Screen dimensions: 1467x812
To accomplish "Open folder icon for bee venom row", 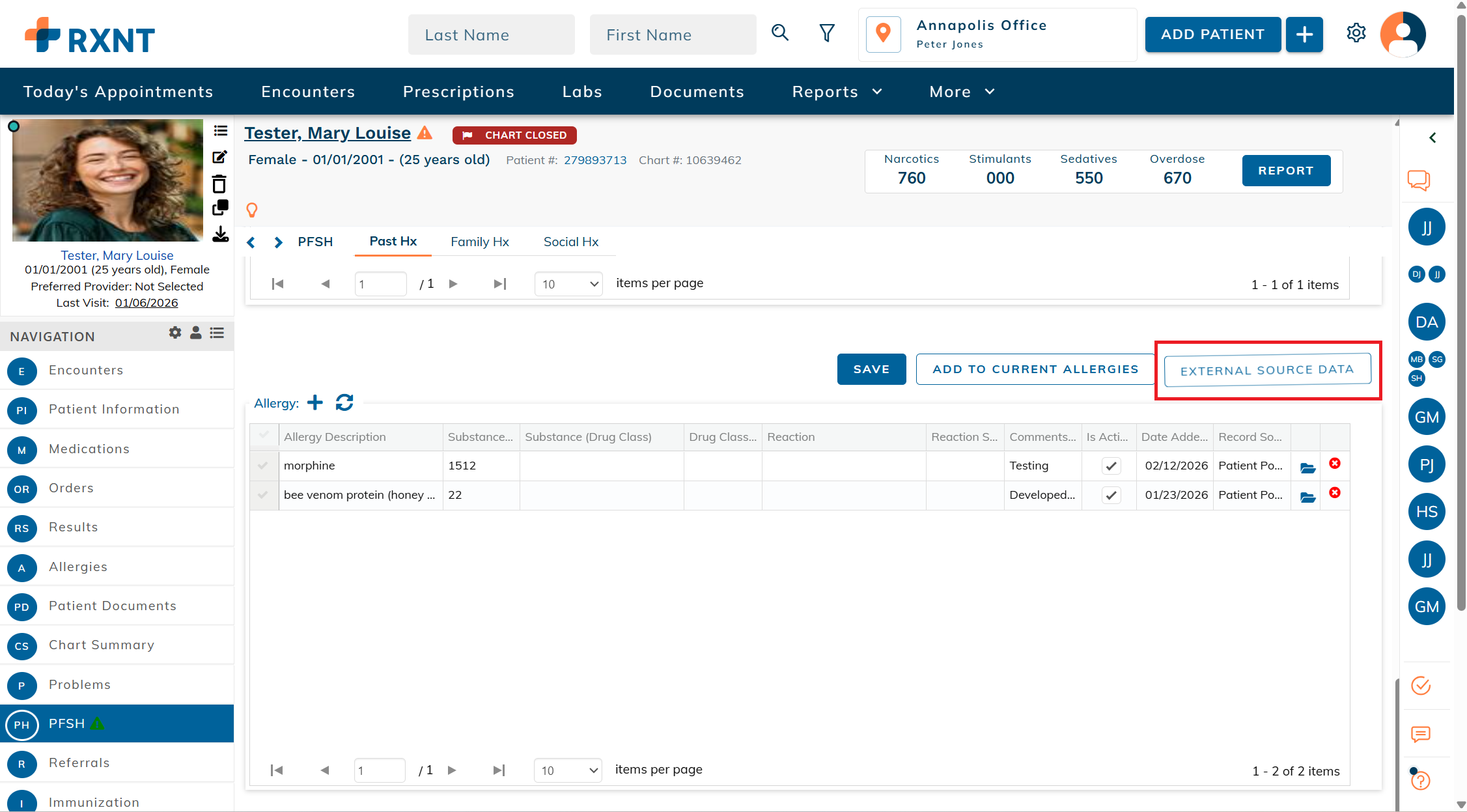I will click(x=1307, y=497).
